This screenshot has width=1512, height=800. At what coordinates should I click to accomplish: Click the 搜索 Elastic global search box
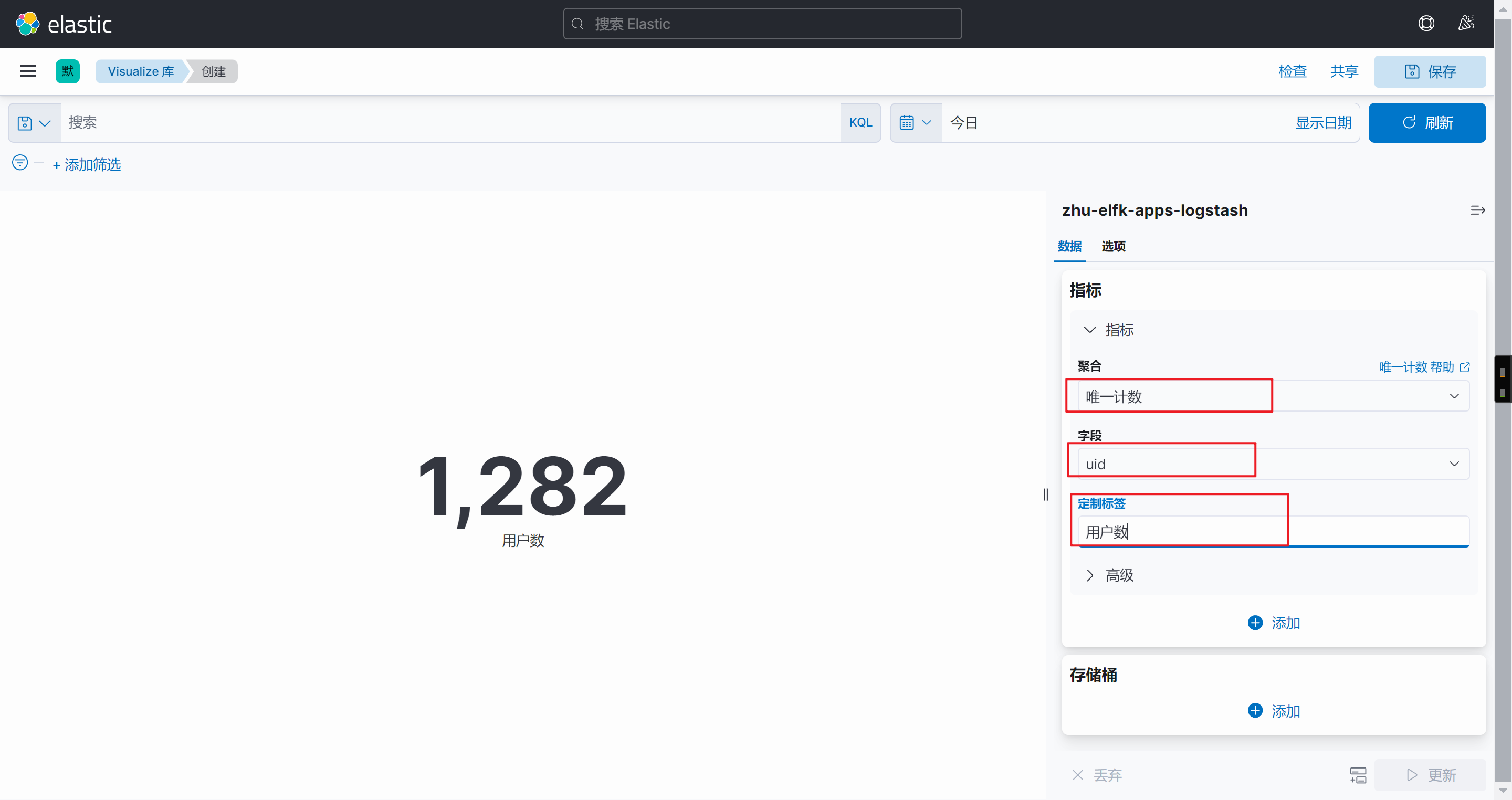(762, 24)
